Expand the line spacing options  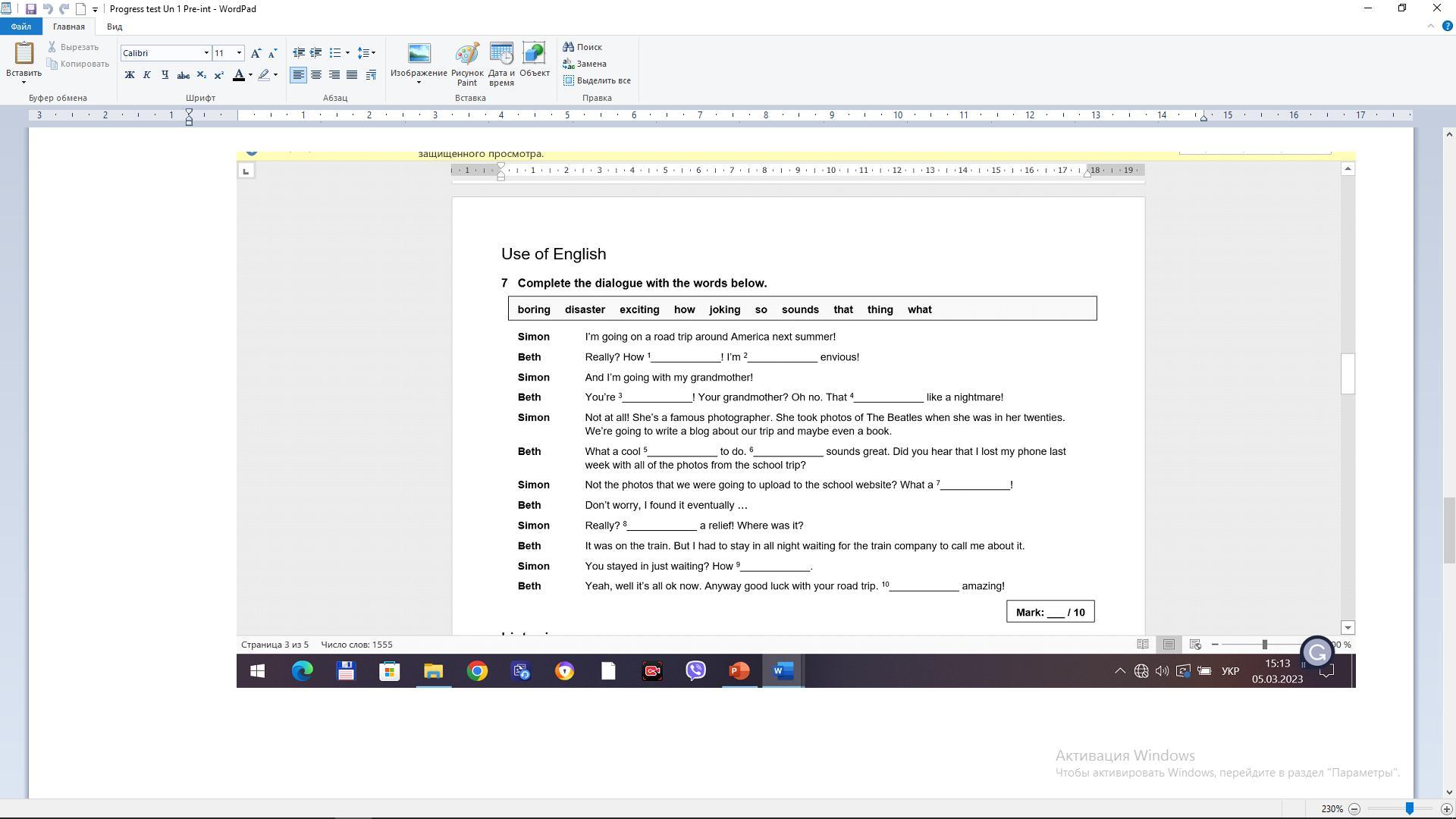[367, 52]
